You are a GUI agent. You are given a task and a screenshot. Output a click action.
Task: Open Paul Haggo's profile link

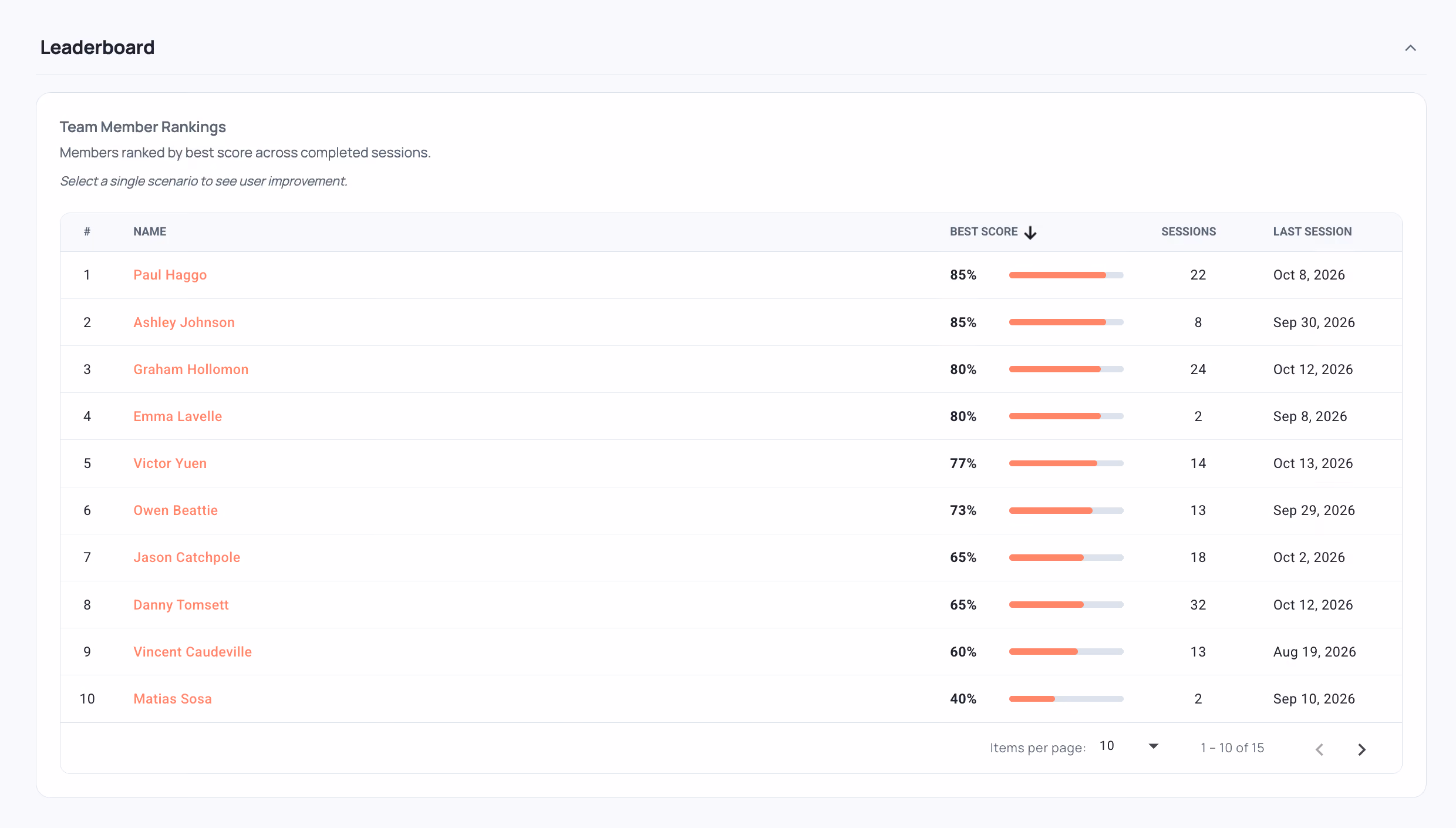[170, 275]
